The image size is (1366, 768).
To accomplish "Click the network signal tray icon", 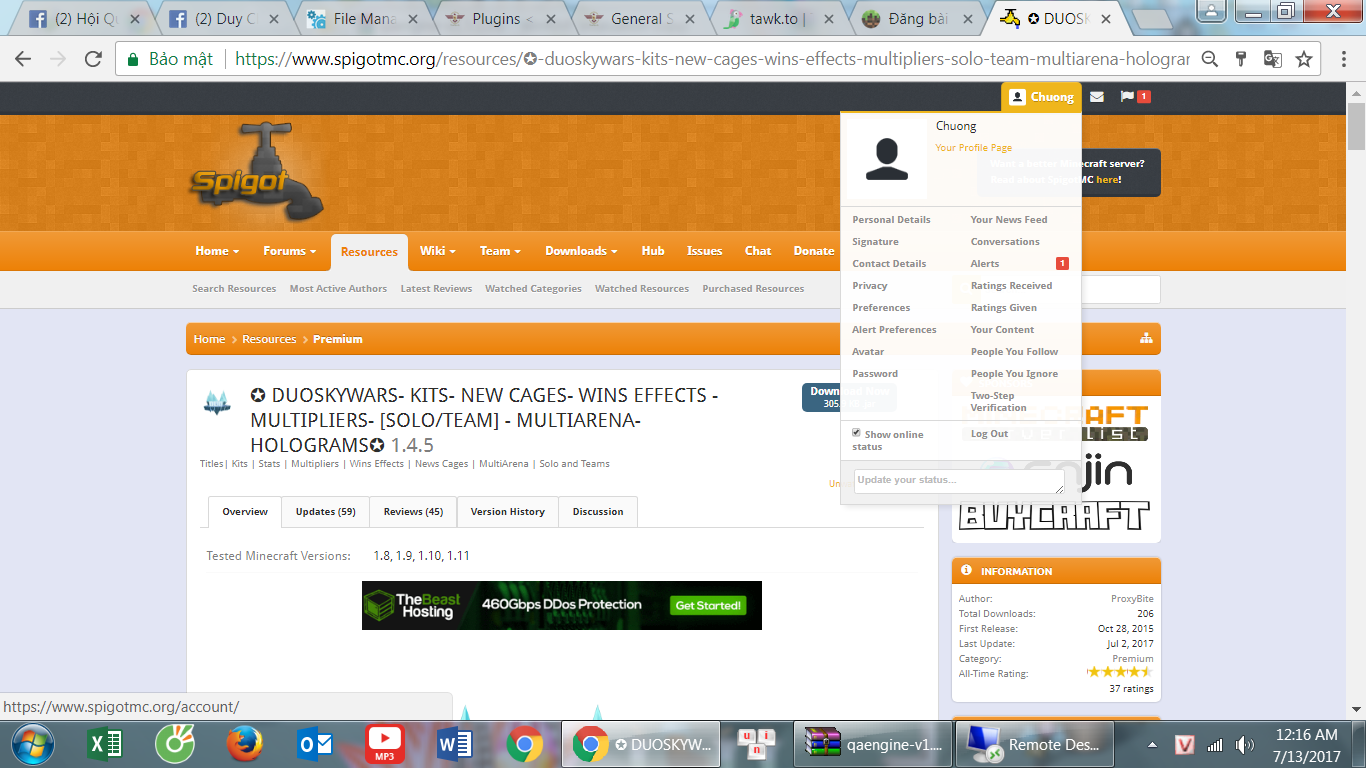I will click(1215, 745).
